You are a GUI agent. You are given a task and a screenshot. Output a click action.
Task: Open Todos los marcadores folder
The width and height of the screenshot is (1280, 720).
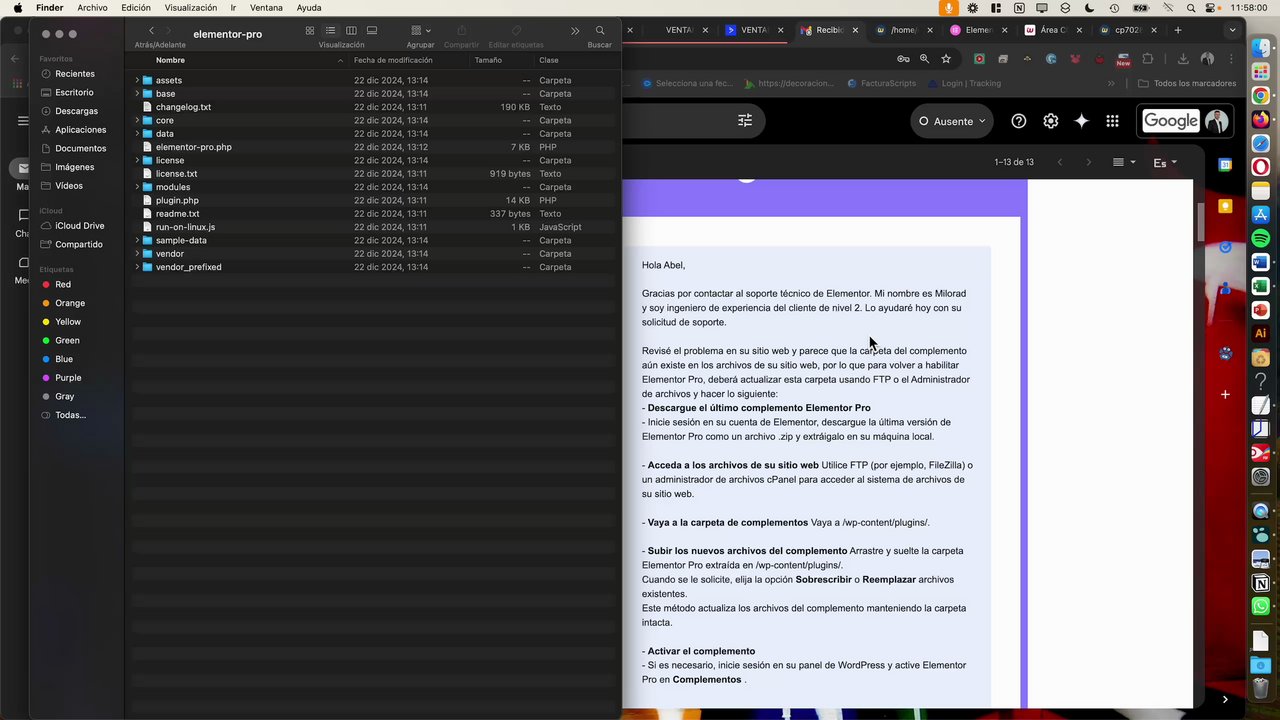(x=1187, y=83)
